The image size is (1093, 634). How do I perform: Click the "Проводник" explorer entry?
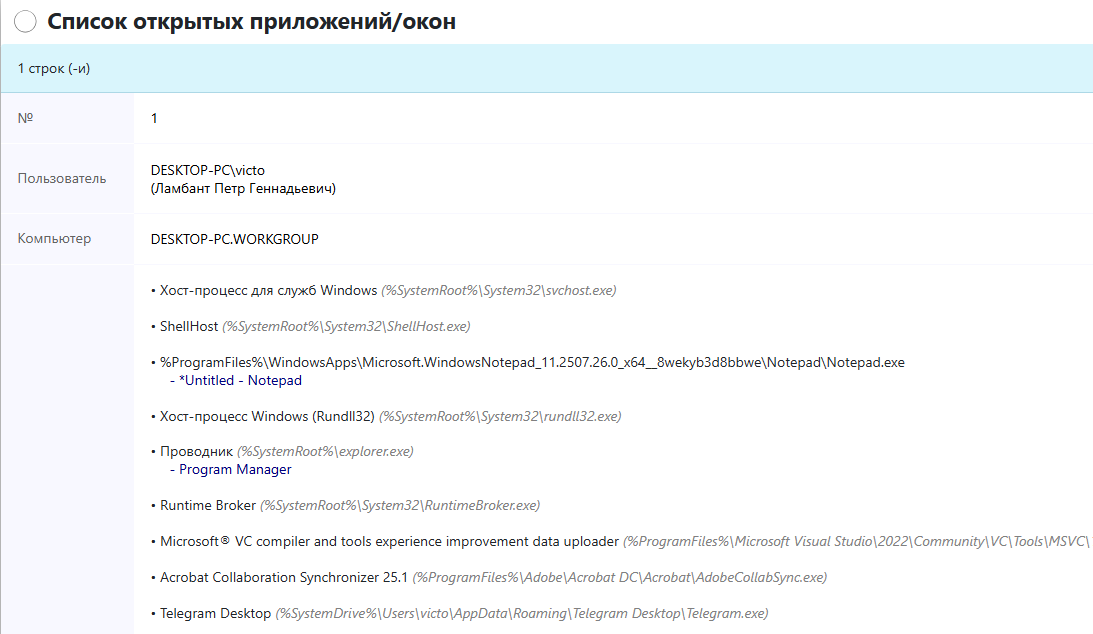coord(196,452)
